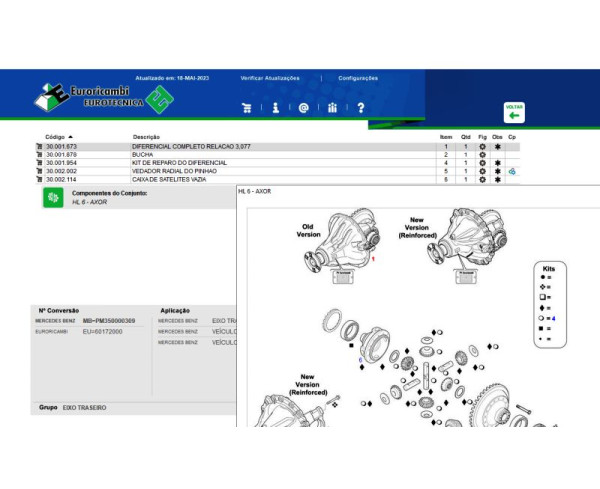Open Configurações in the top bar
Image resolution: width=600 pixels, height=489 pixels.
tap(358, 77)
